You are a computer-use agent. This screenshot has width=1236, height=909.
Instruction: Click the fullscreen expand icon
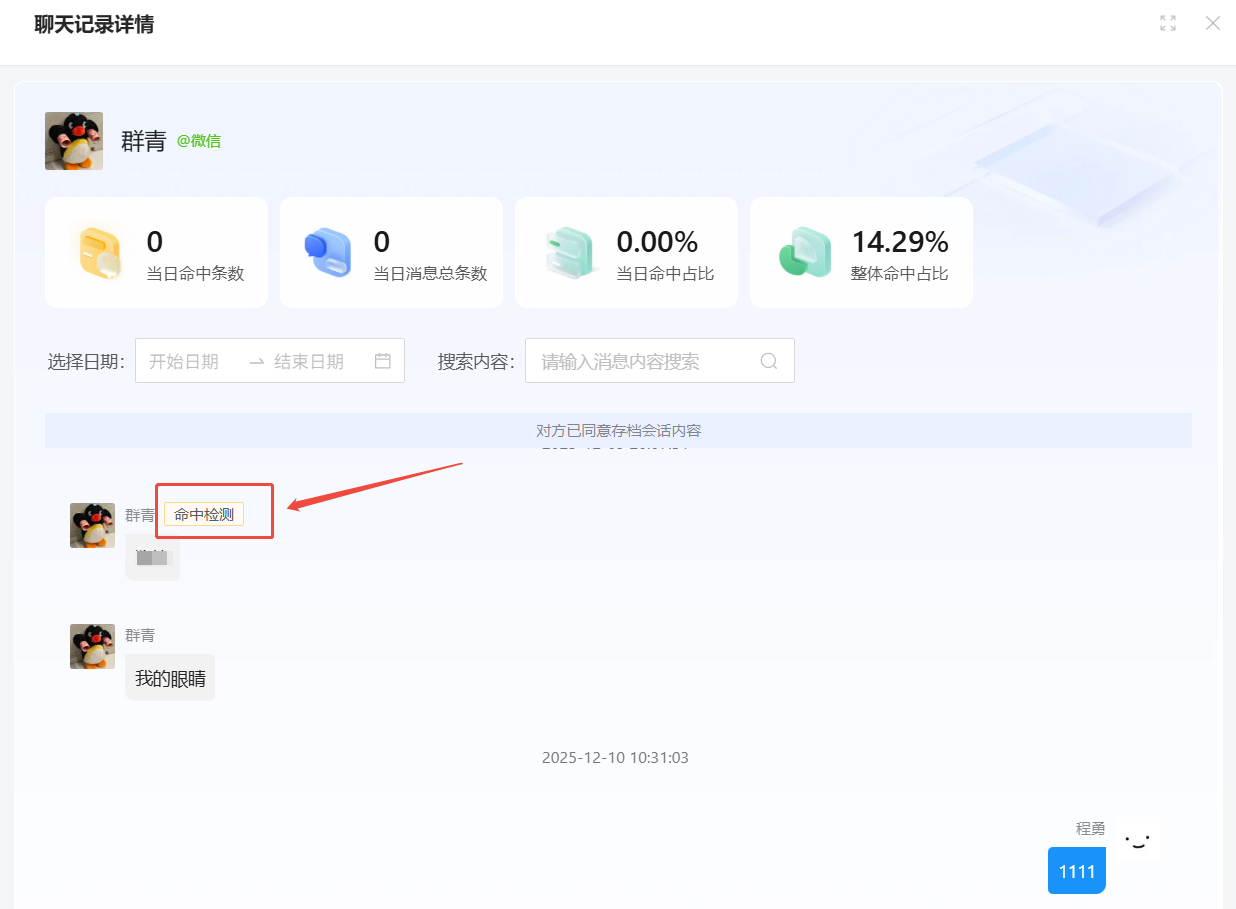pos(1167,23)
